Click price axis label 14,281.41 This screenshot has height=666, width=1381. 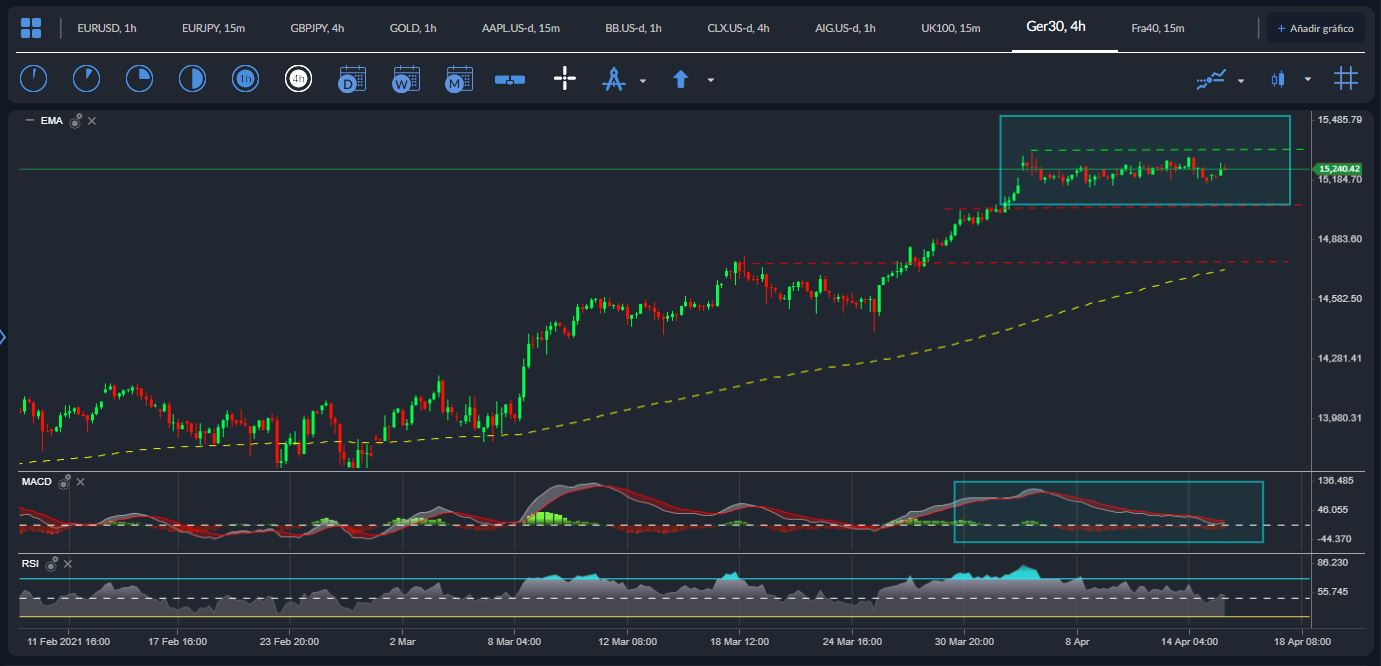point(1340,358)
